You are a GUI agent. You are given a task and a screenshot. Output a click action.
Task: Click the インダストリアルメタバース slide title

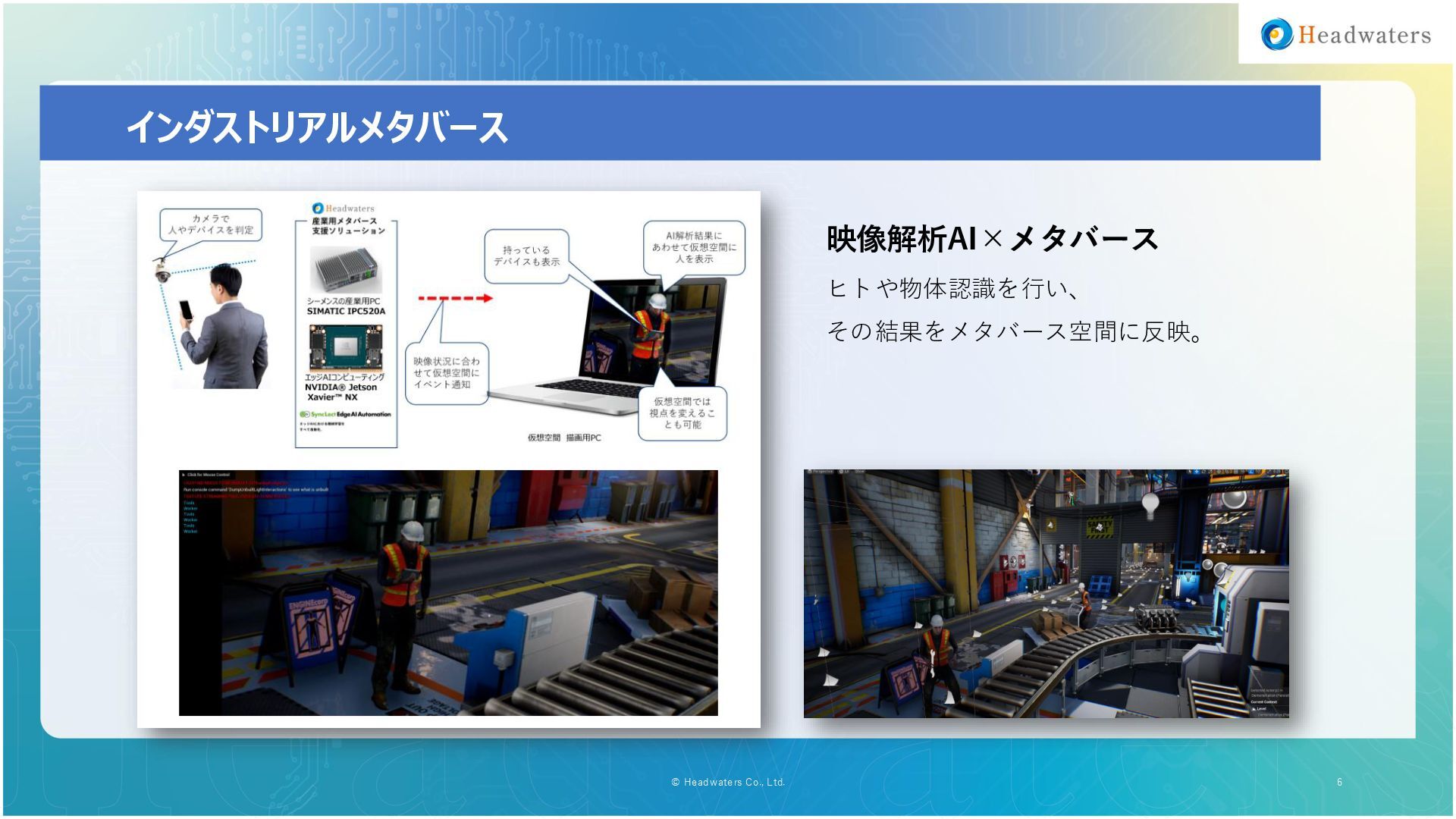pyautogui.click(x=316, y=127)
